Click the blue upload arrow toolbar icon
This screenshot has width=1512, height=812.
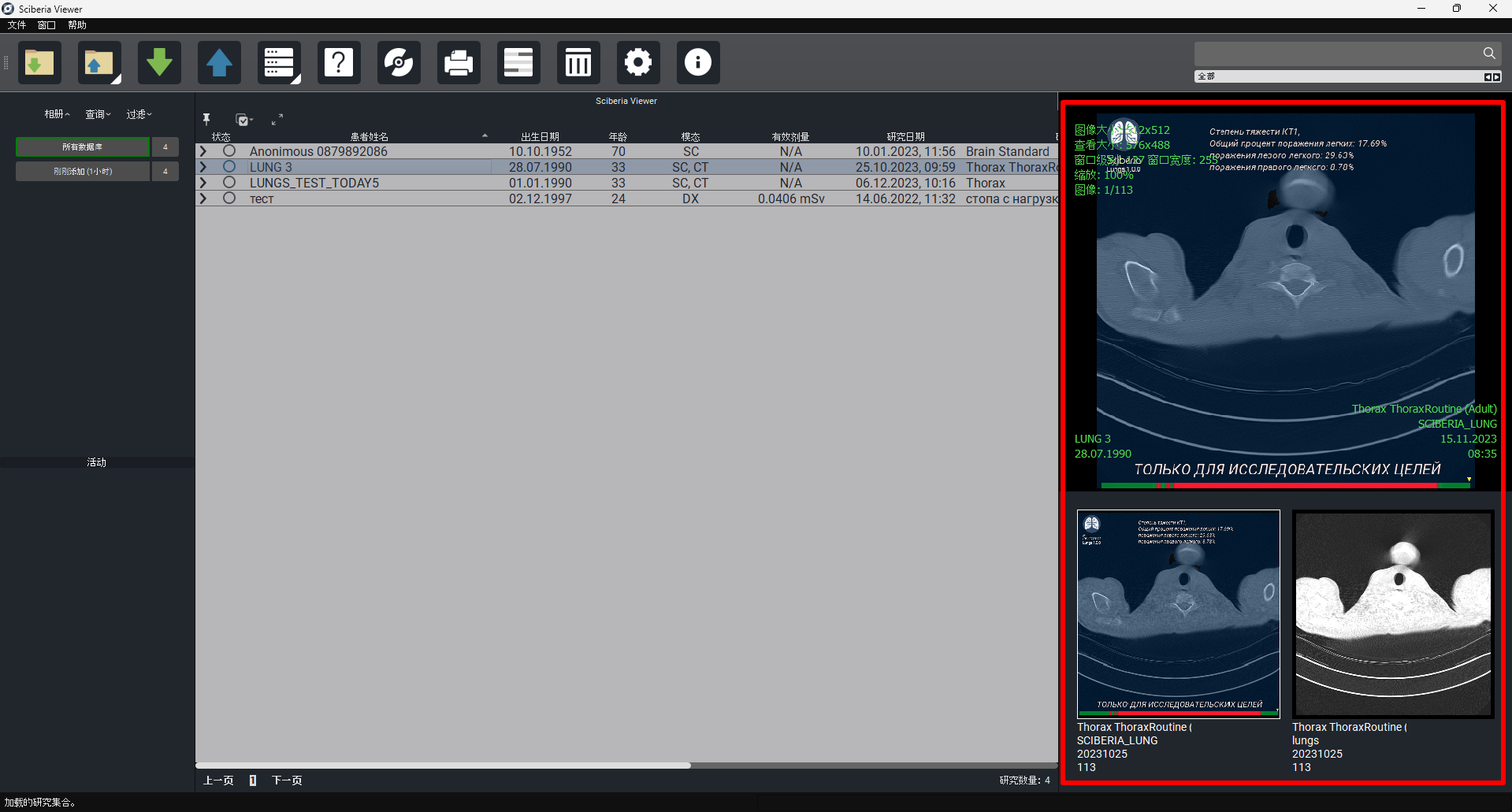(219, 62)
